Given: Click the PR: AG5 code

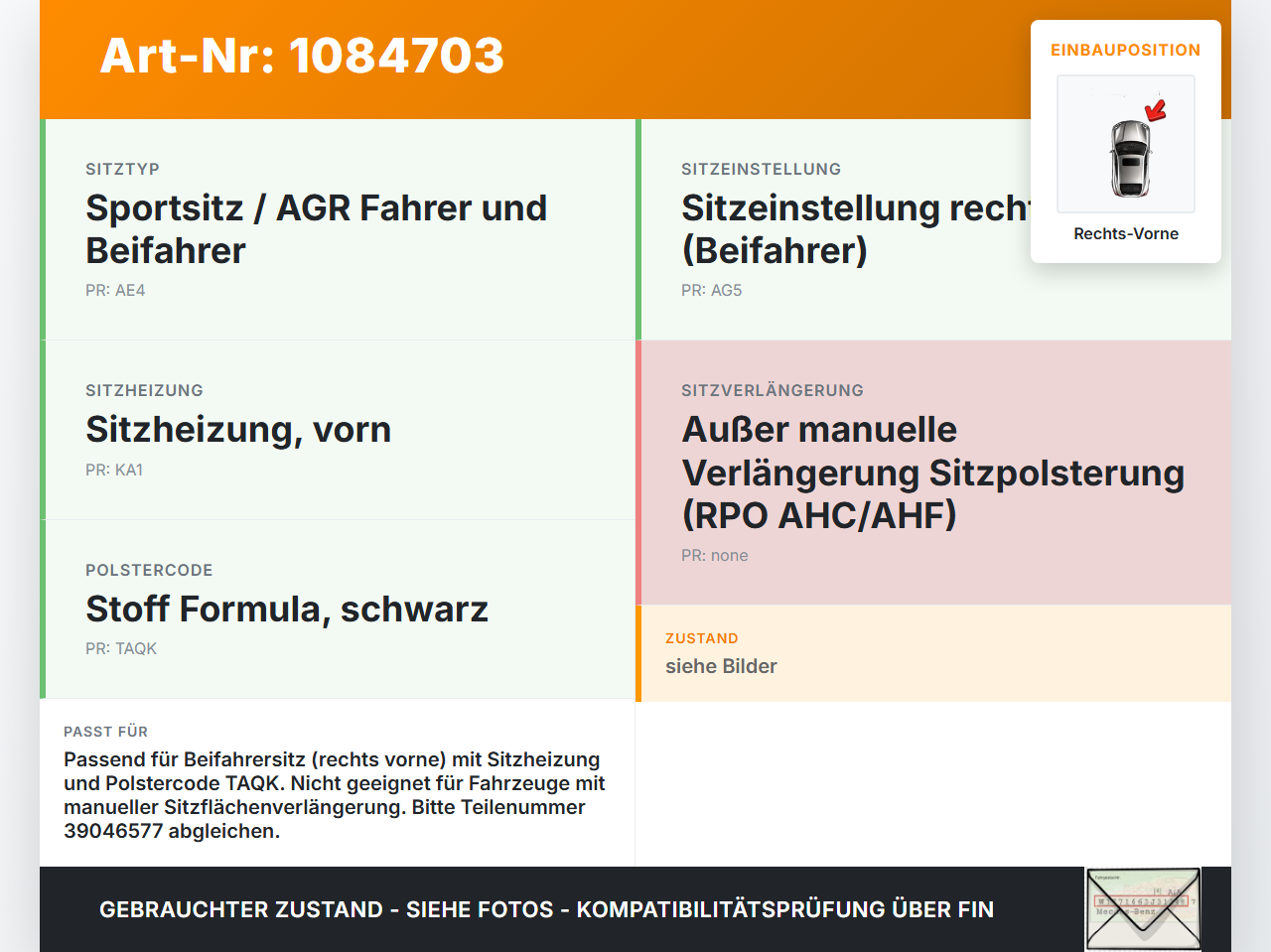Looking at the screenshot, I should point(711,290).
